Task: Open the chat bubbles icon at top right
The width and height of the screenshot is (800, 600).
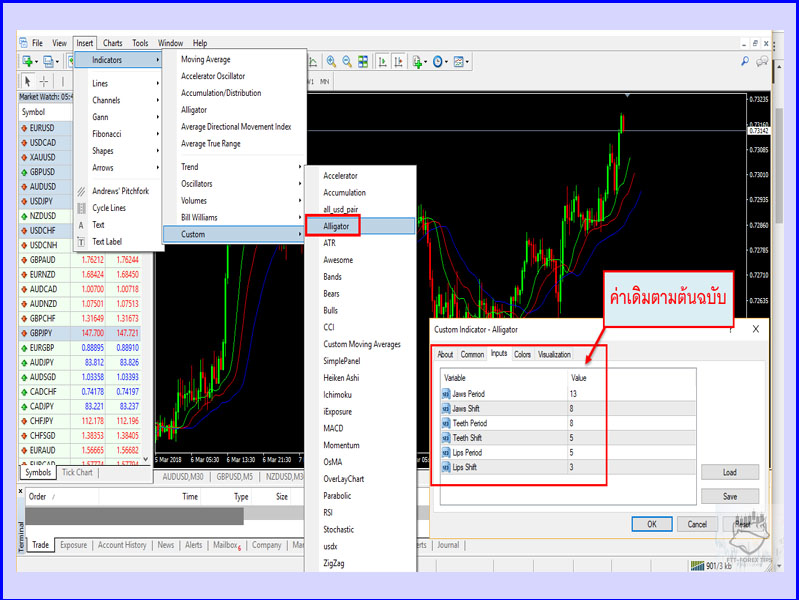Action: coord(762,61)
